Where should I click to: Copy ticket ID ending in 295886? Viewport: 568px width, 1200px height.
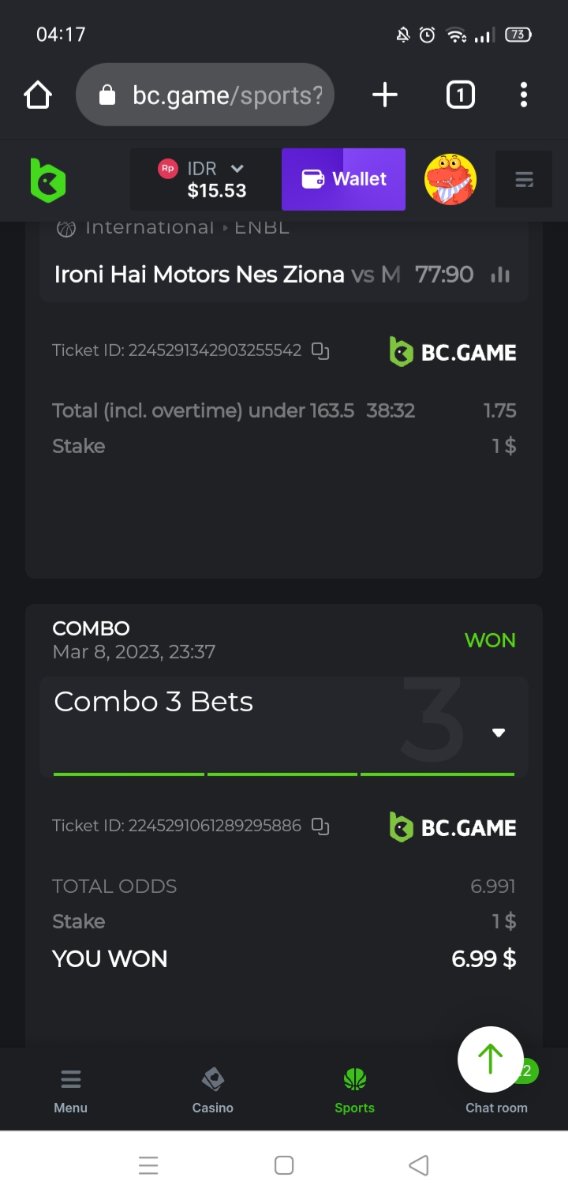[x=320, y=826]
